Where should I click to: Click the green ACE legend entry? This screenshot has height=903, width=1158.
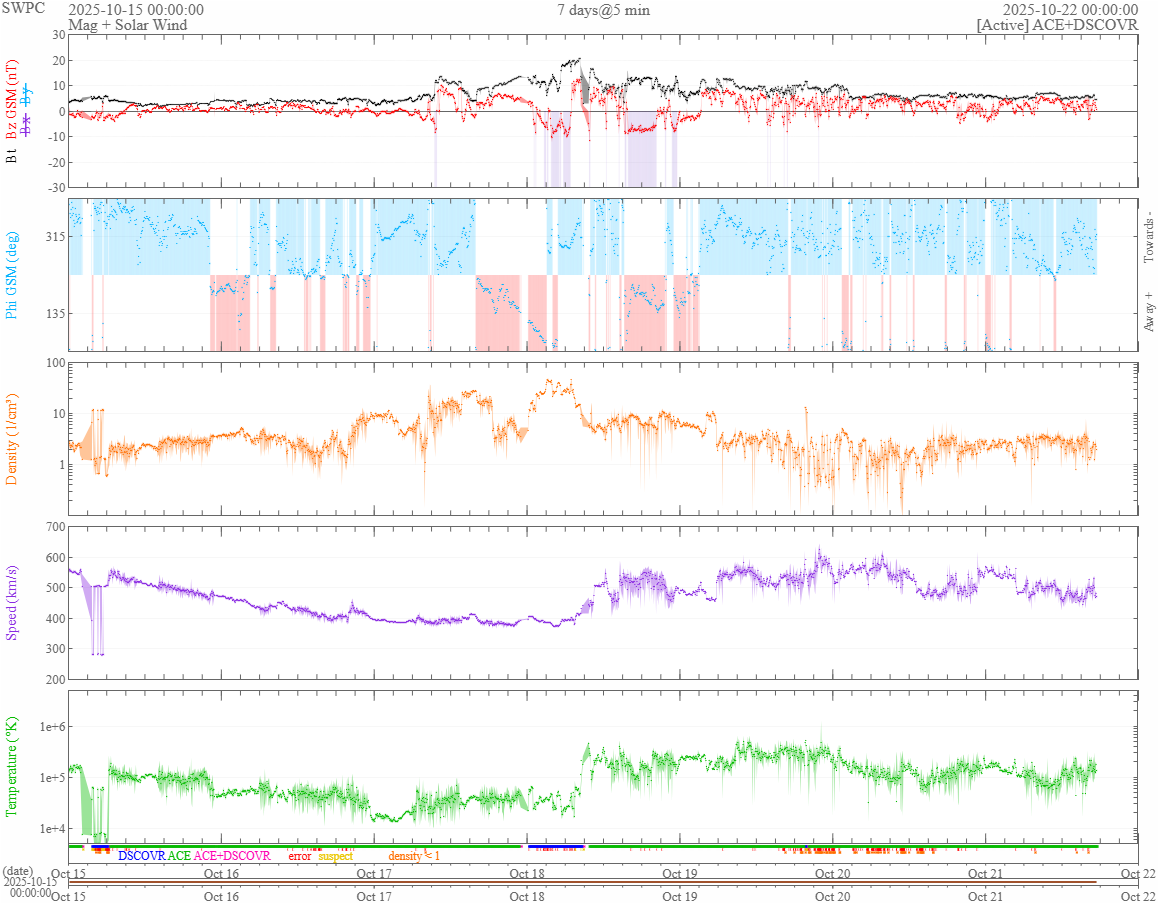coord(179,856)
